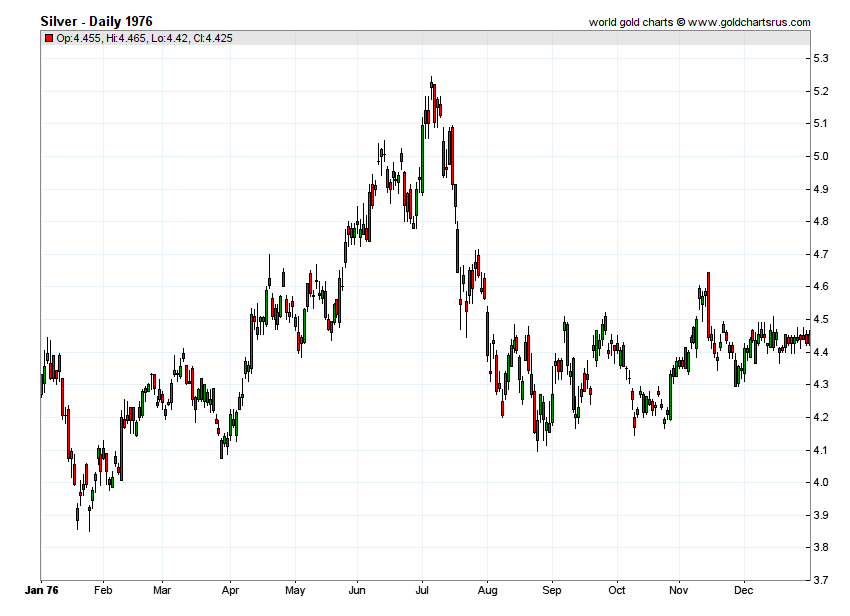Viewport: 850px width, 616px height.
Task: Select the 4.0 price level label
Action: click(821, 483)
